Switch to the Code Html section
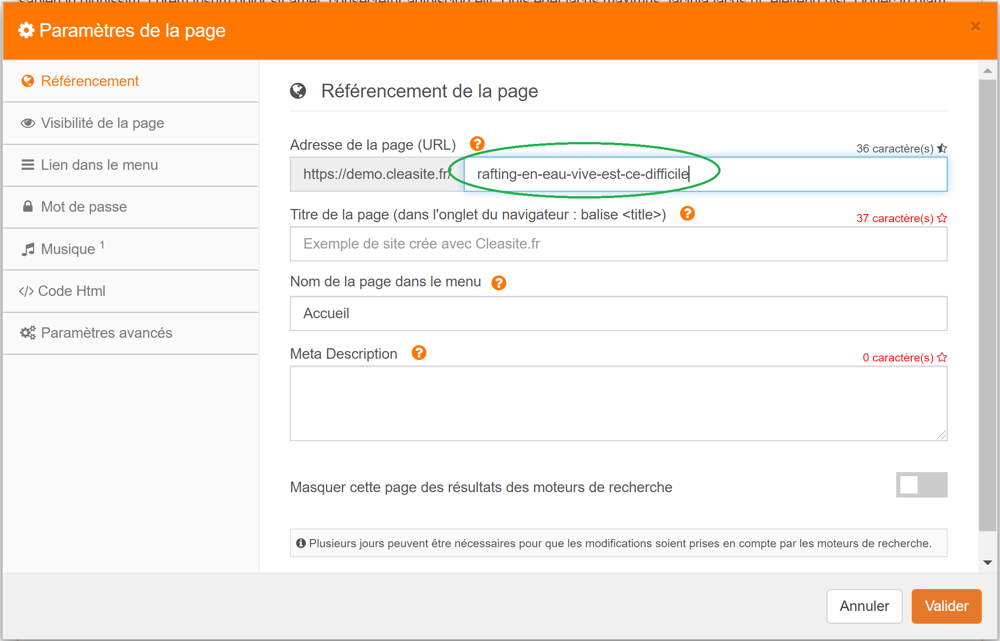Viewport: 1000px width, 641px height. point(71,291)
